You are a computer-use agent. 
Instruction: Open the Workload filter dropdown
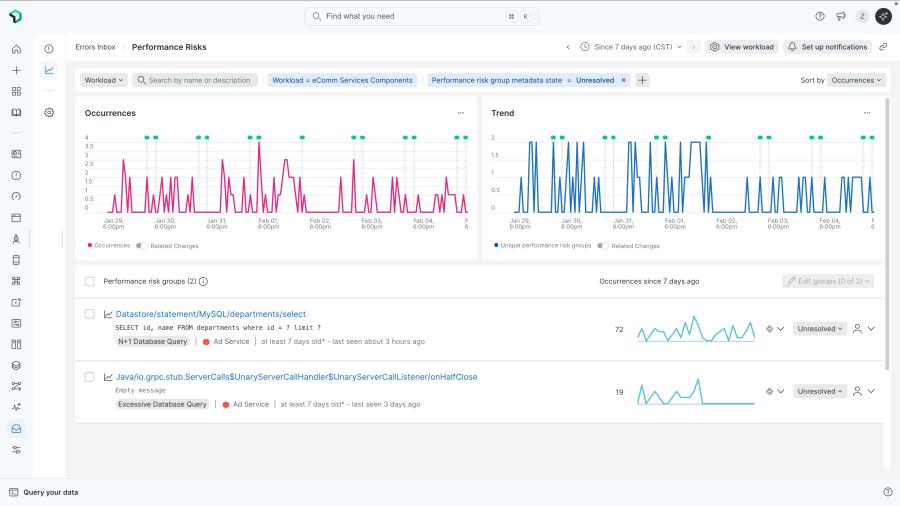click(103, 80)
